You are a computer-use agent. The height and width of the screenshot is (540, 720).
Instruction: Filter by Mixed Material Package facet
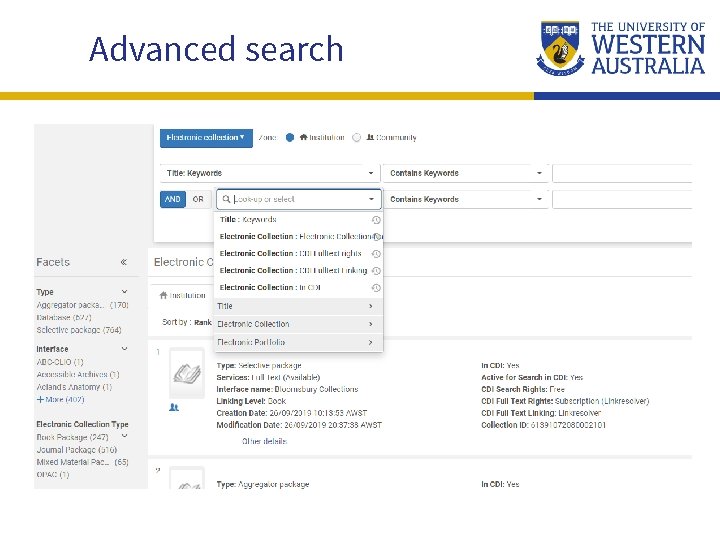click(82, 462)
